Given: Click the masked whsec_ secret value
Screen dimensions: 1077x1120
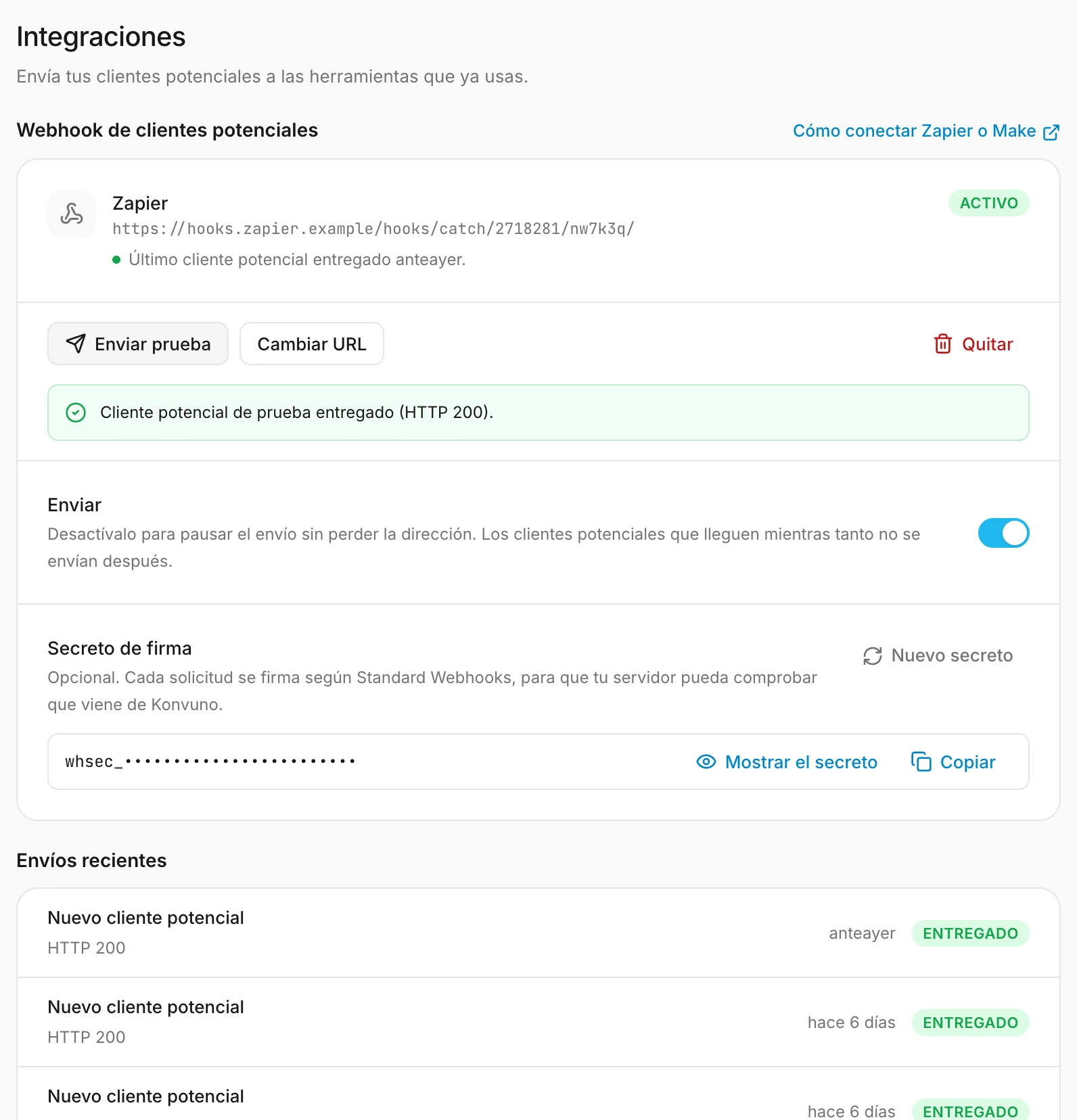Looking at the screenshot, I should point(210,762).
